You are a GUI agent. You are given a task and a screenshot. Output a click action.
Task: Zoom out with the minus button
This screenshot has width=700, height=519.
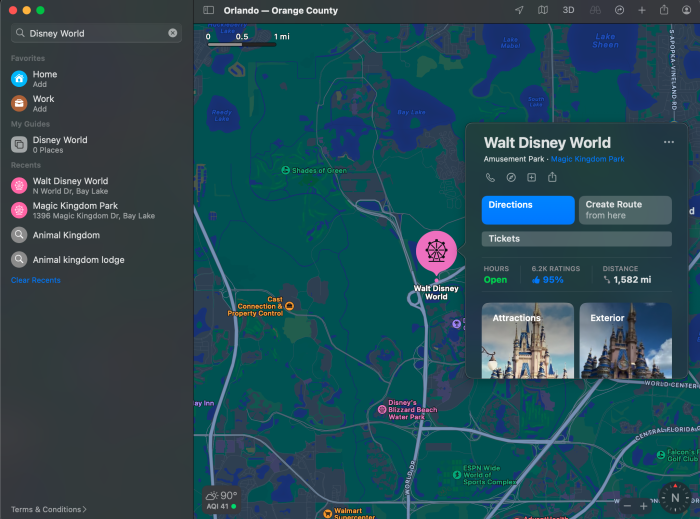[627, 506]
